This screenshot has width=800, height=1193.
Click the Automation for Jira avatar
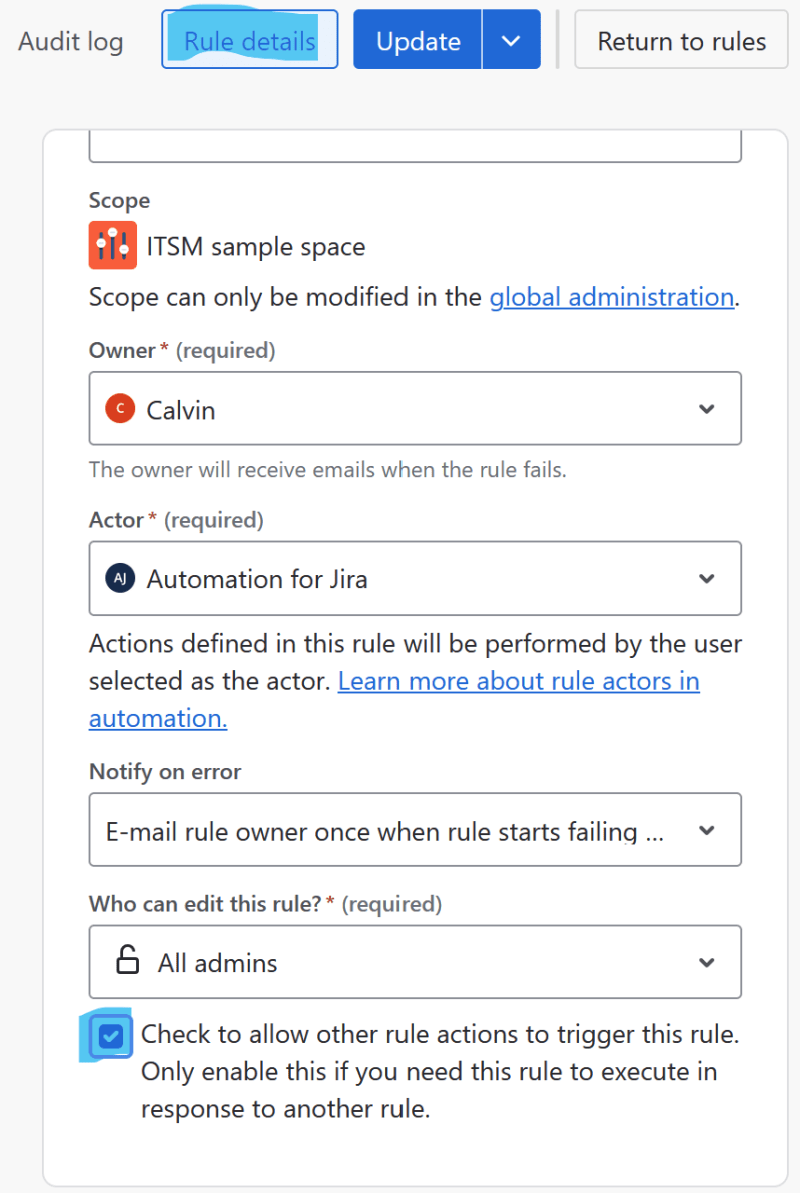pyautogui.click(x=119, y=578)
